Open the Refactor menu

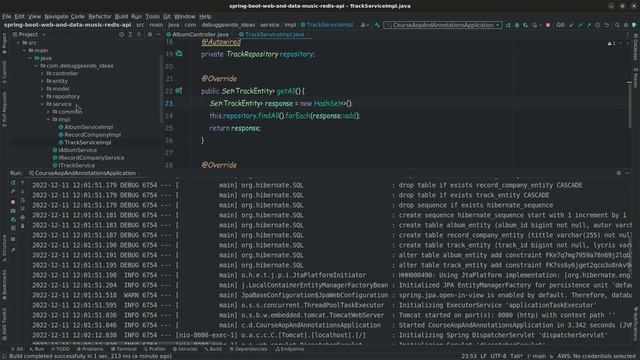[x=100, y=16]
